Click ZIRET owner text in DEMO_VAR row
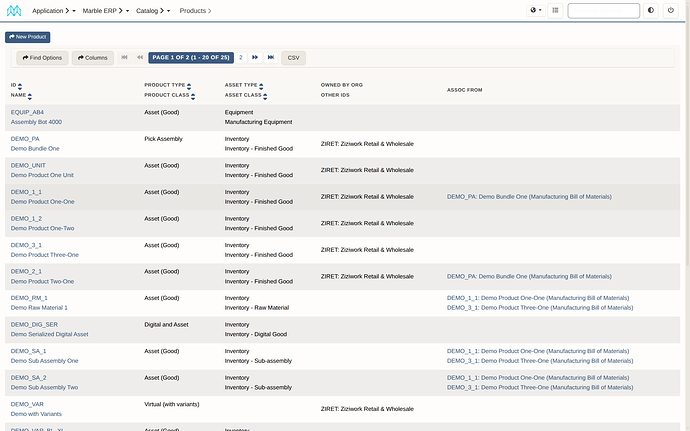 coord(367,409)
